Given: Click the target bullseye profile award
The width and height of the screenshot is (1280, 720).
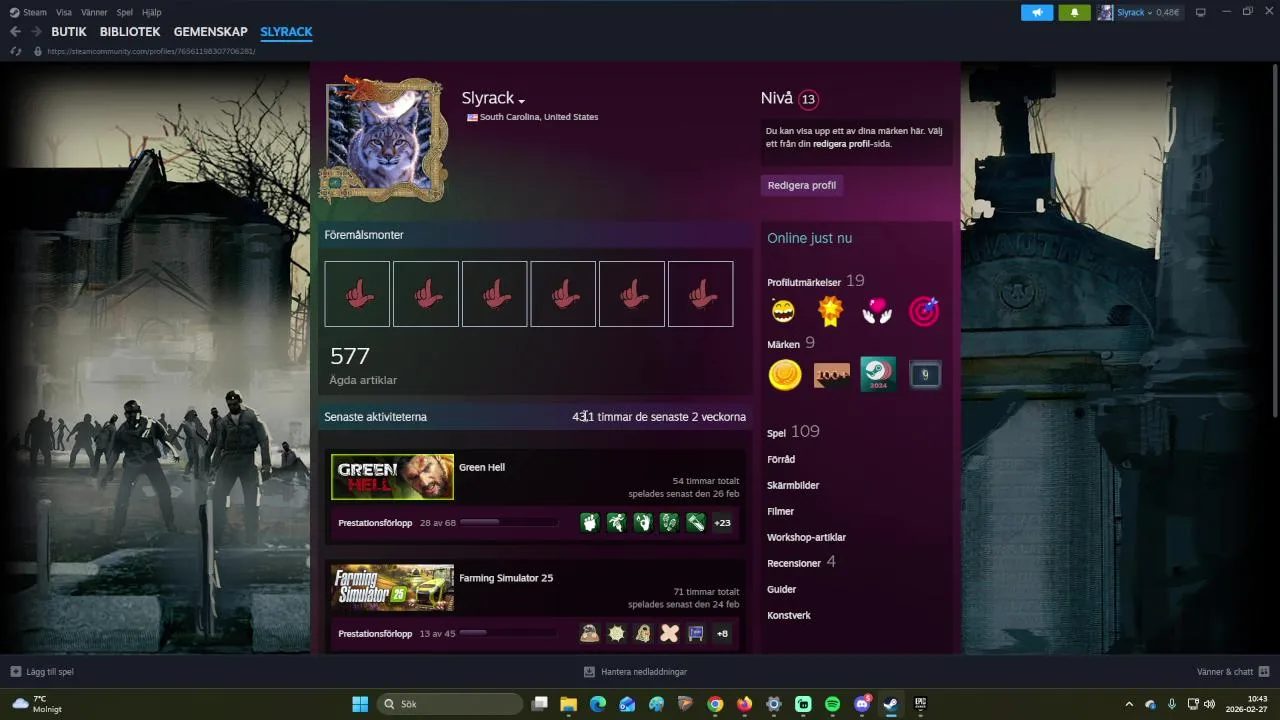Looking at the screenshot, I should (x=924, y=311).
